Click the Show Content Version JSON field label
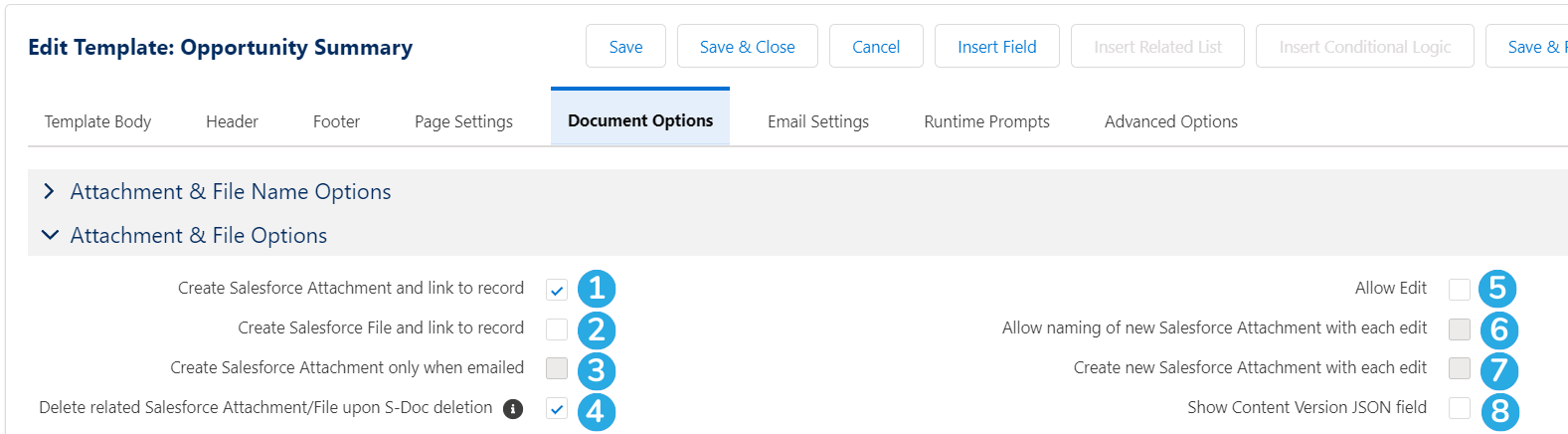The image size is (1568, 434). coord(1307,407)
